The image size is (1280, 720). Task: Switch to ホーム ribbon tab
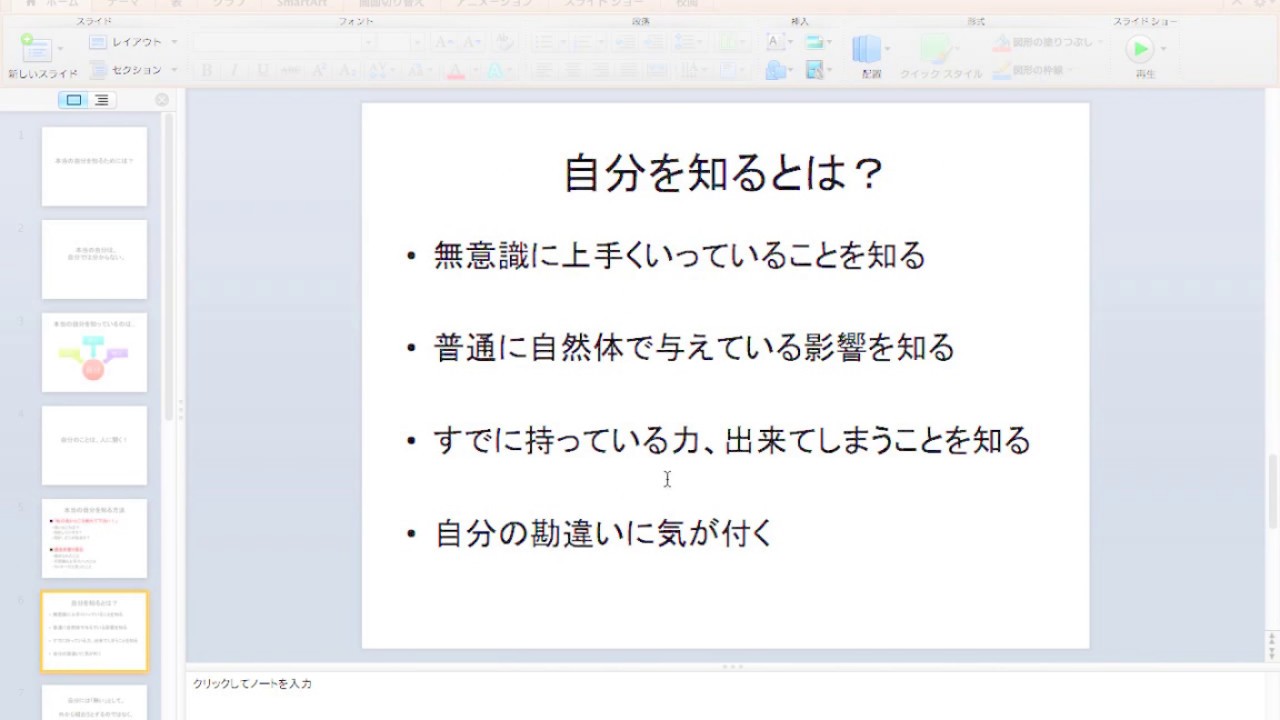[x=52, y=4]
